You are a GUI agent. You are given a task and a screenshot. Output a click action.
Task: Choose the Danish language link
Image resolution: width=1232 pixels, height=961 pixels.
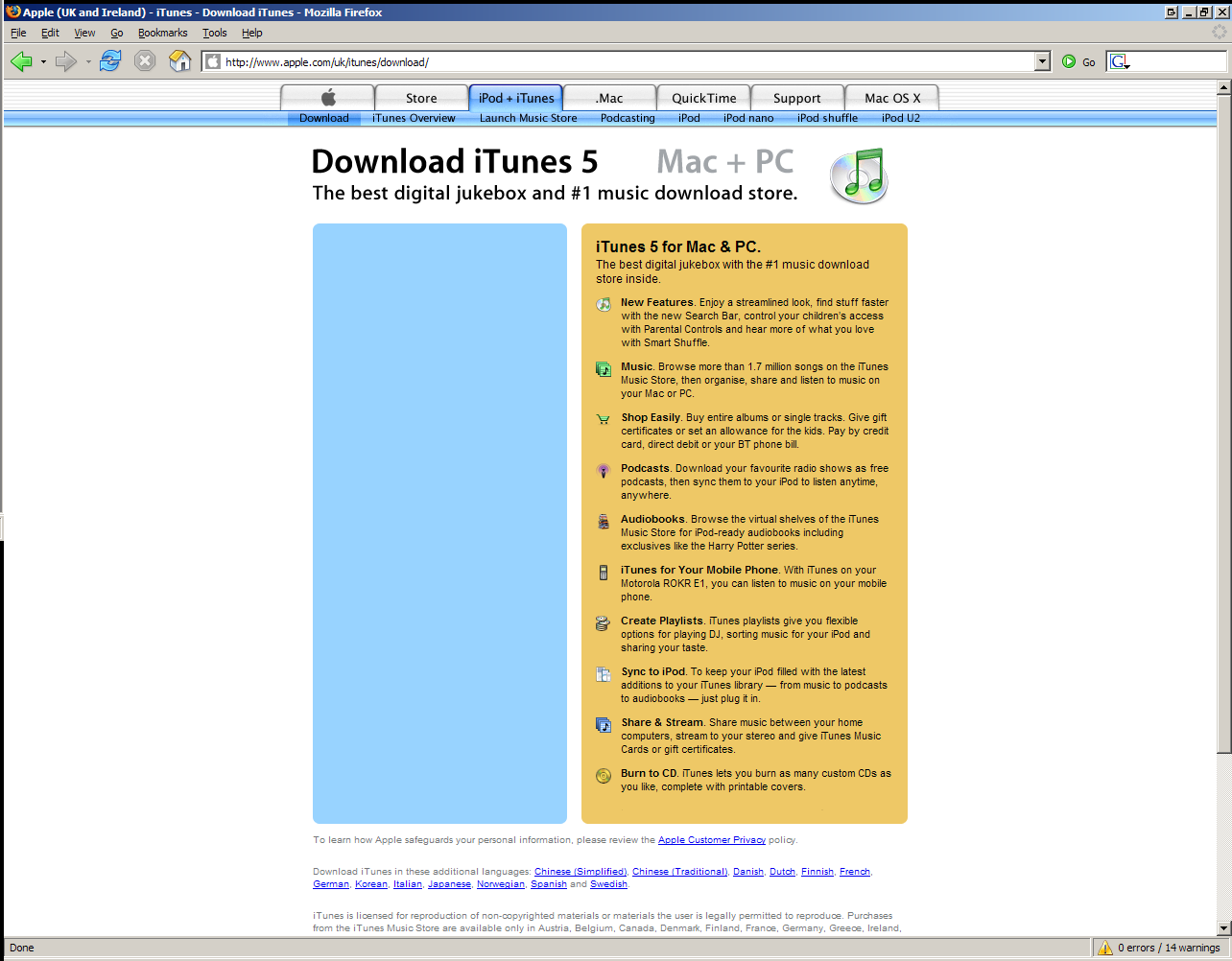click(x=748, y=872)
